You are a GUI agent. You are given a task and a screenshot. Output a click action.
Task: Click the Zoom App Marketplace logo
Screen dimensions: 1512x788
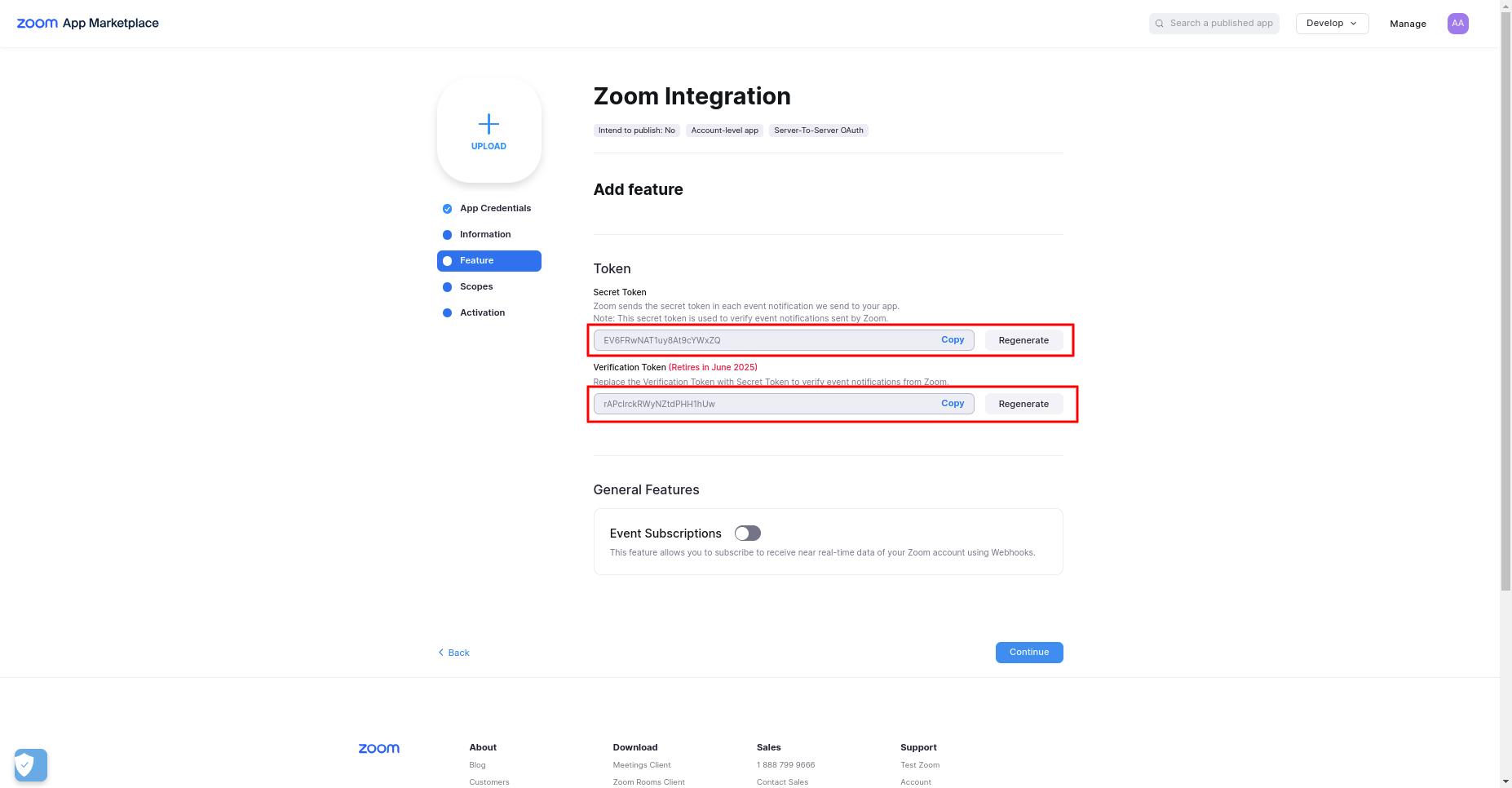88,23
